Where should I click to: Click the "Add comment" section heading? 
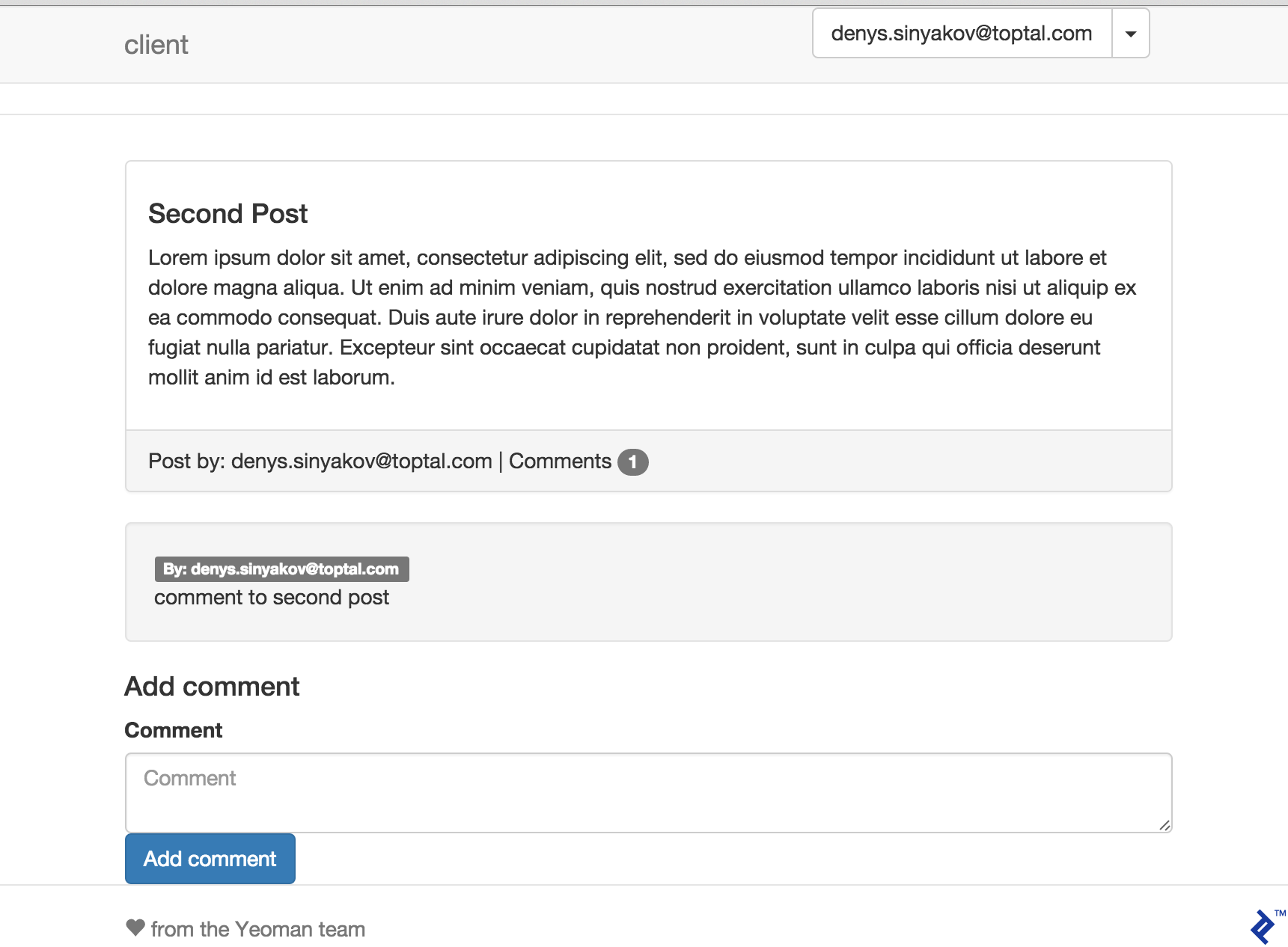coord(212,687)
